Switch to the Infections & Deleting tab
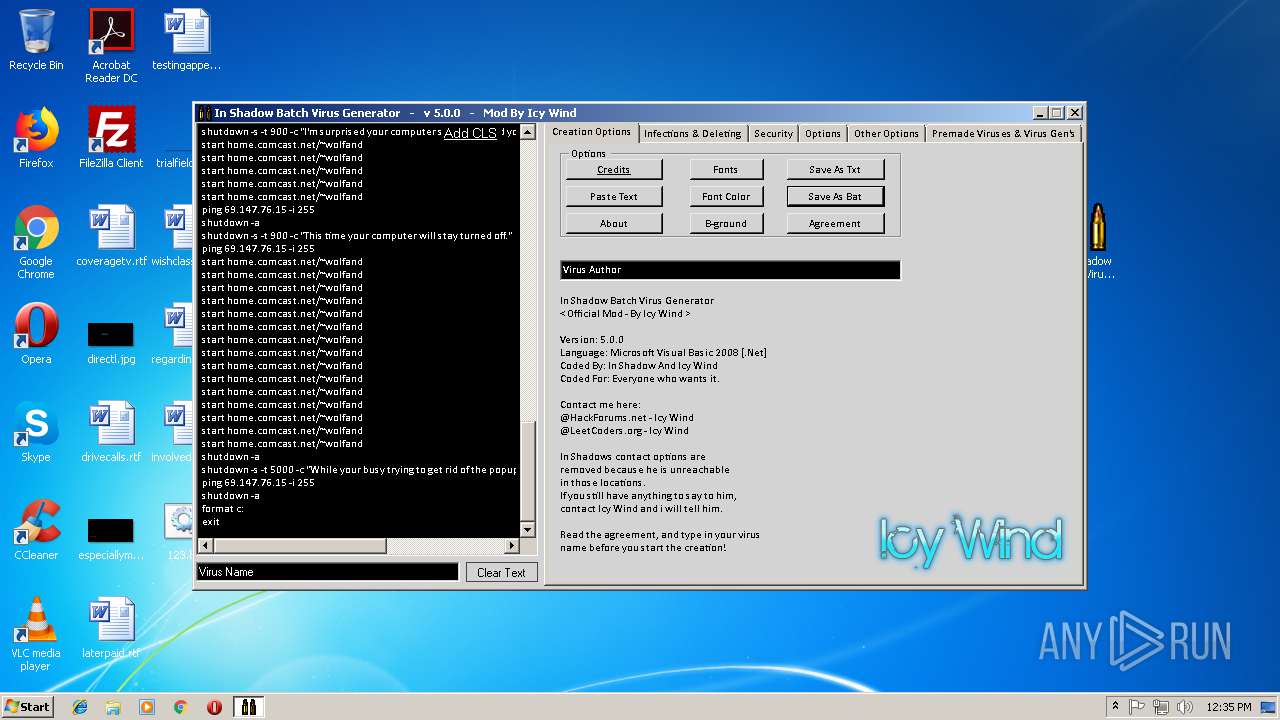Viewport: 1280px width, 720px height. point(693,134)
